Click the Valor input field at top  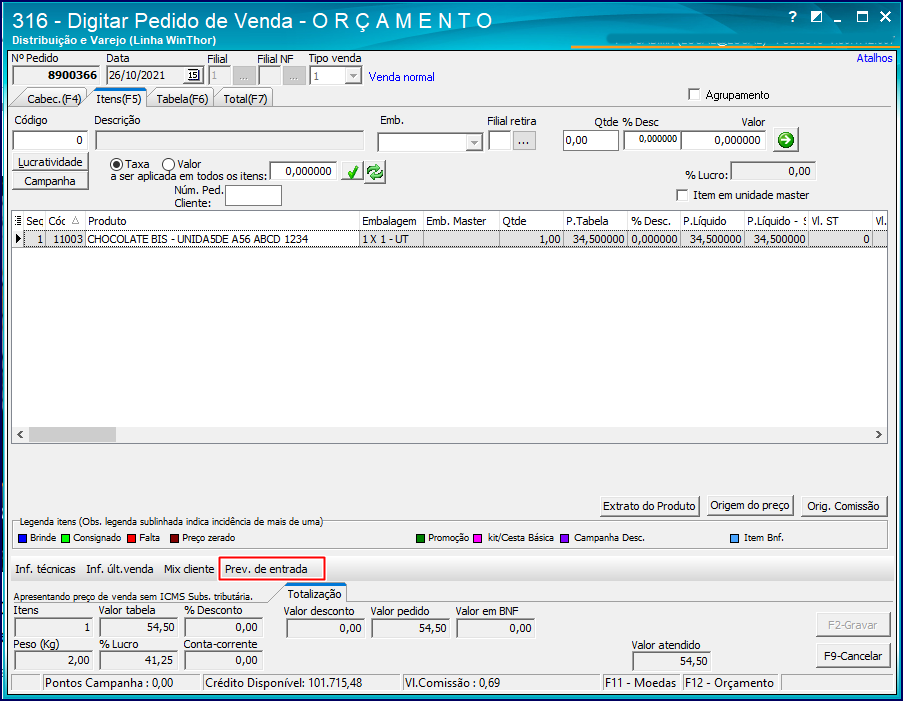(x=723, y=140)
